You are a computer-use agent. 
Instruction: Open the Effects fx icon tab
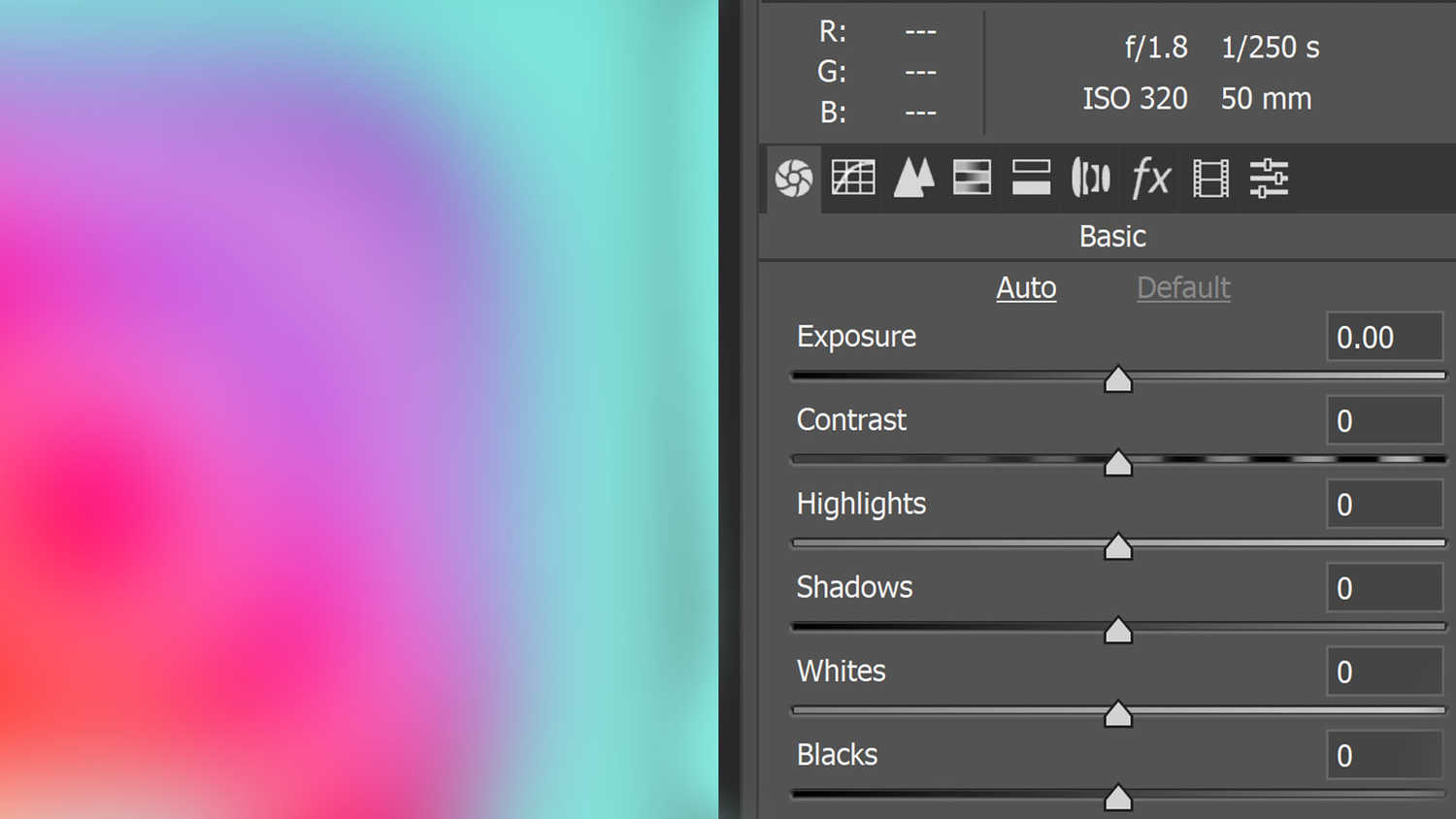tap(1151, 179)
